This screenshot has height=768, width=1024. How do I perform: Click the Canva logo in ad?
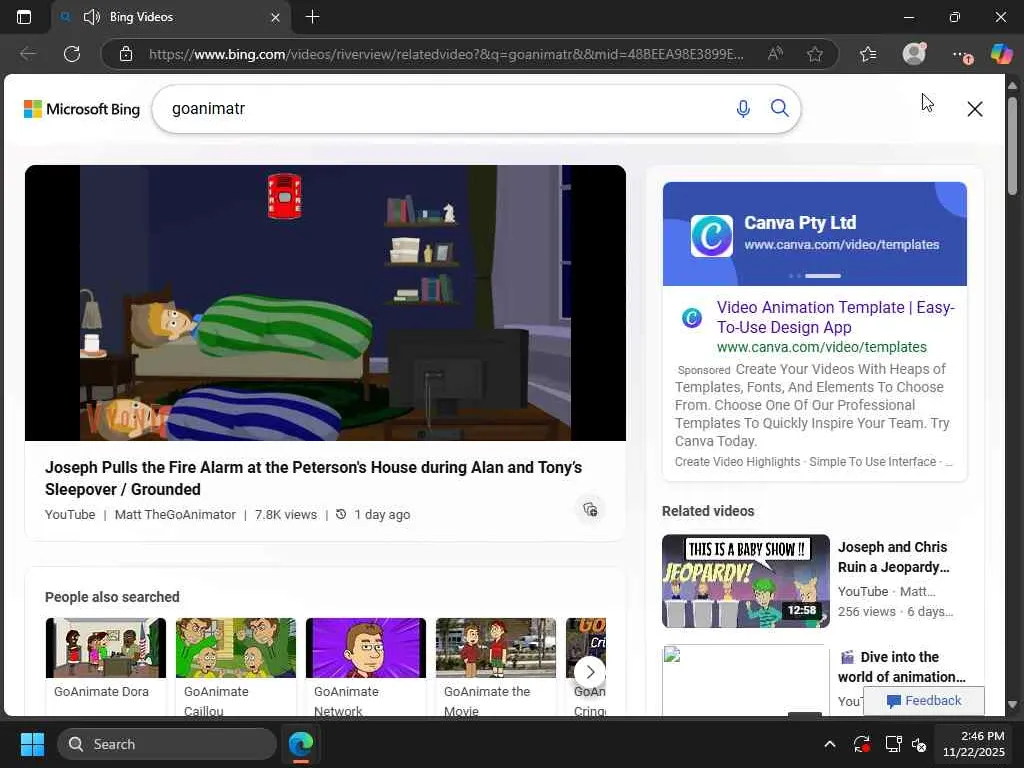[x=712, y=236]
